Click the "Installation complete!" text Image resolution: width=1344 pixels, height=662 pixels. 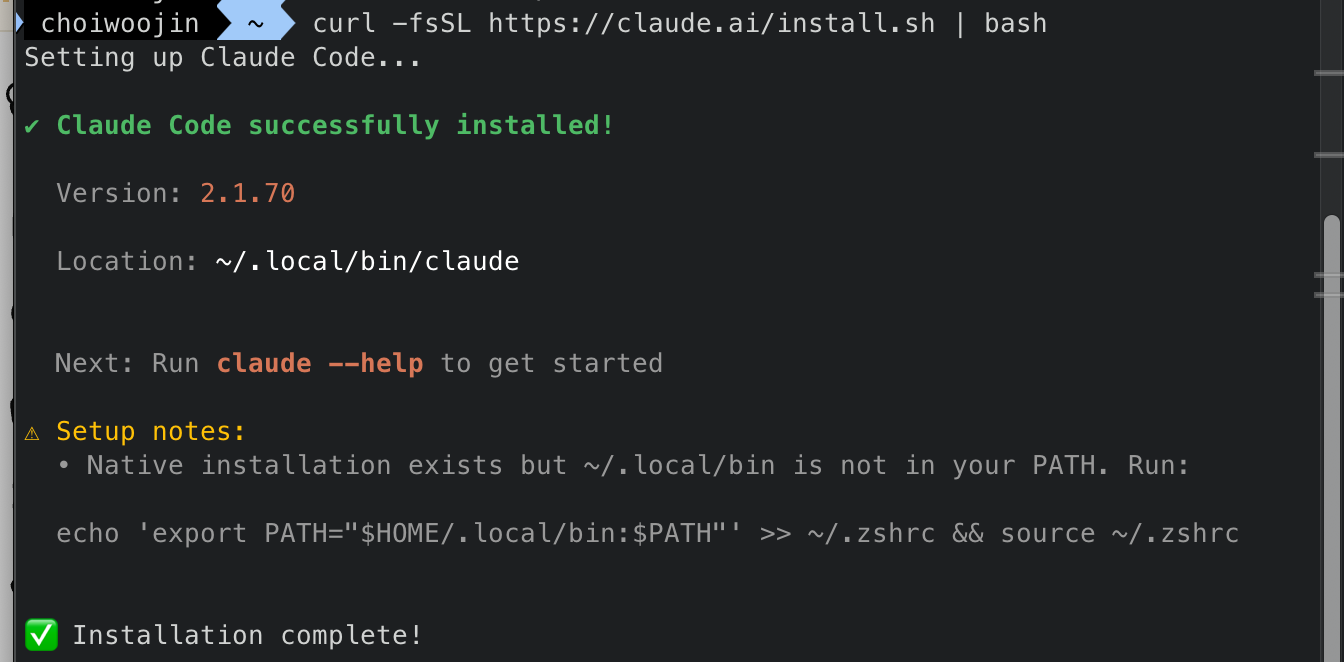coord(248,635)
